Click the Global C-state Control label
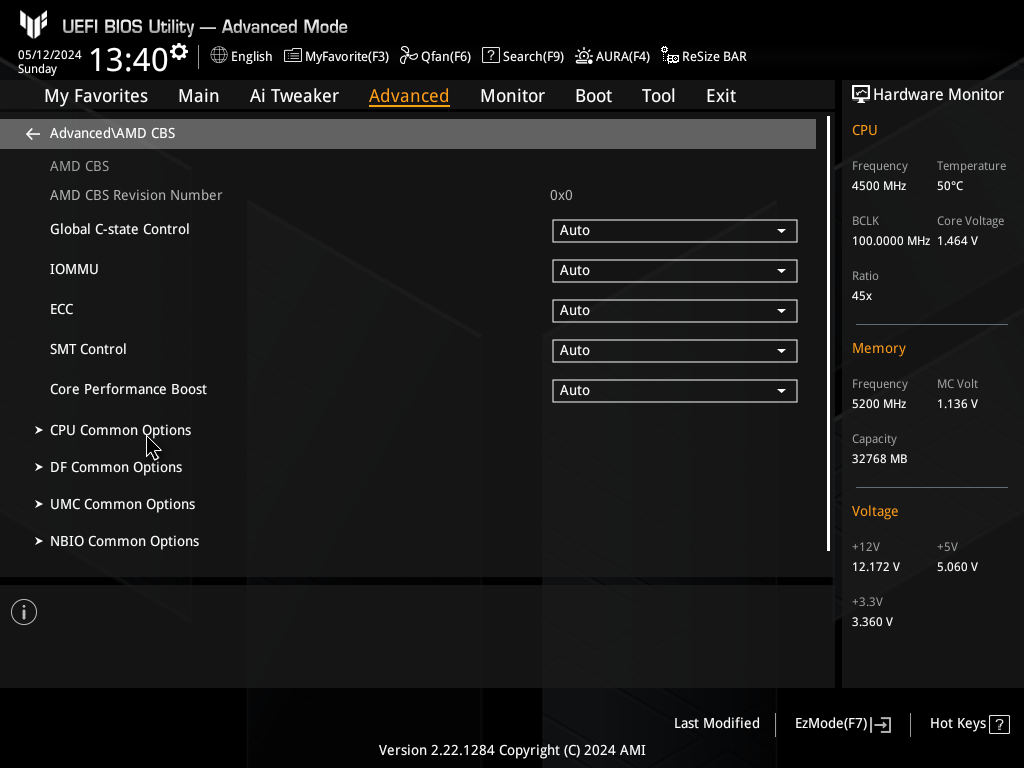The width and height of the screenshot is (1024, 768). coord(120,229)
